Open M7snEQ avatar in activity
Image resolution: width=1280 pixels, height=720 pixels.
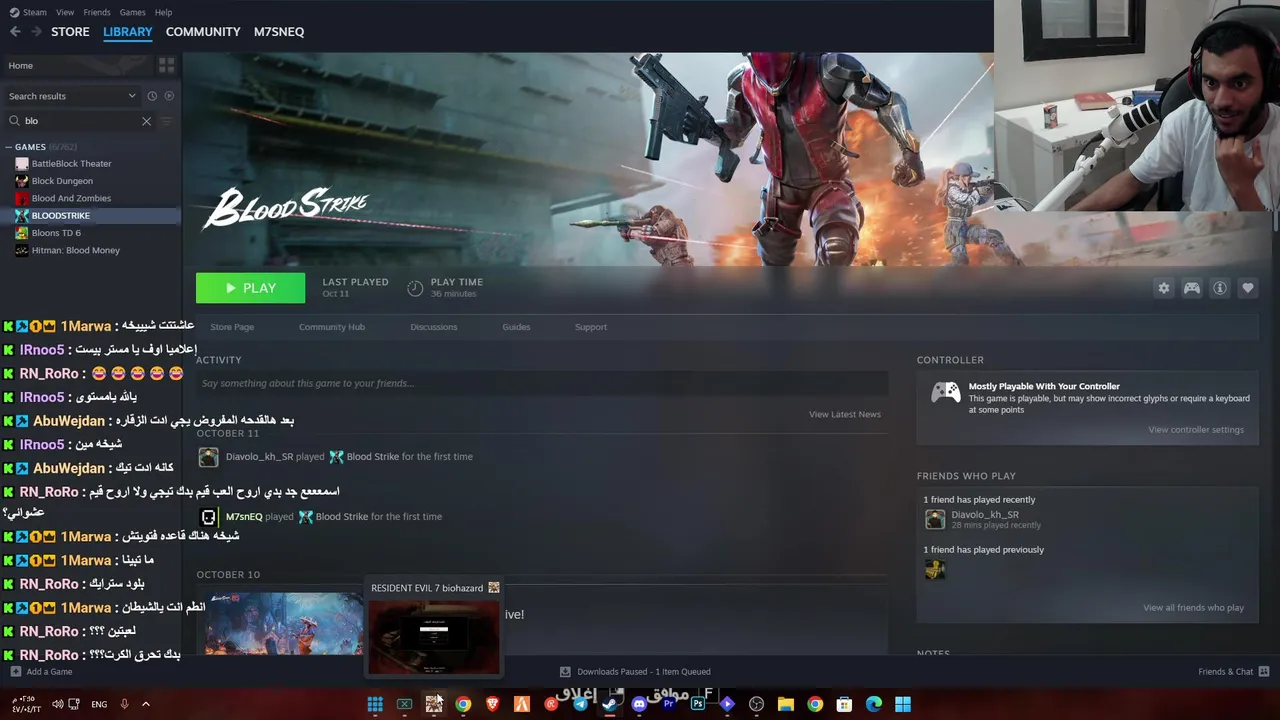click(208, 517)
